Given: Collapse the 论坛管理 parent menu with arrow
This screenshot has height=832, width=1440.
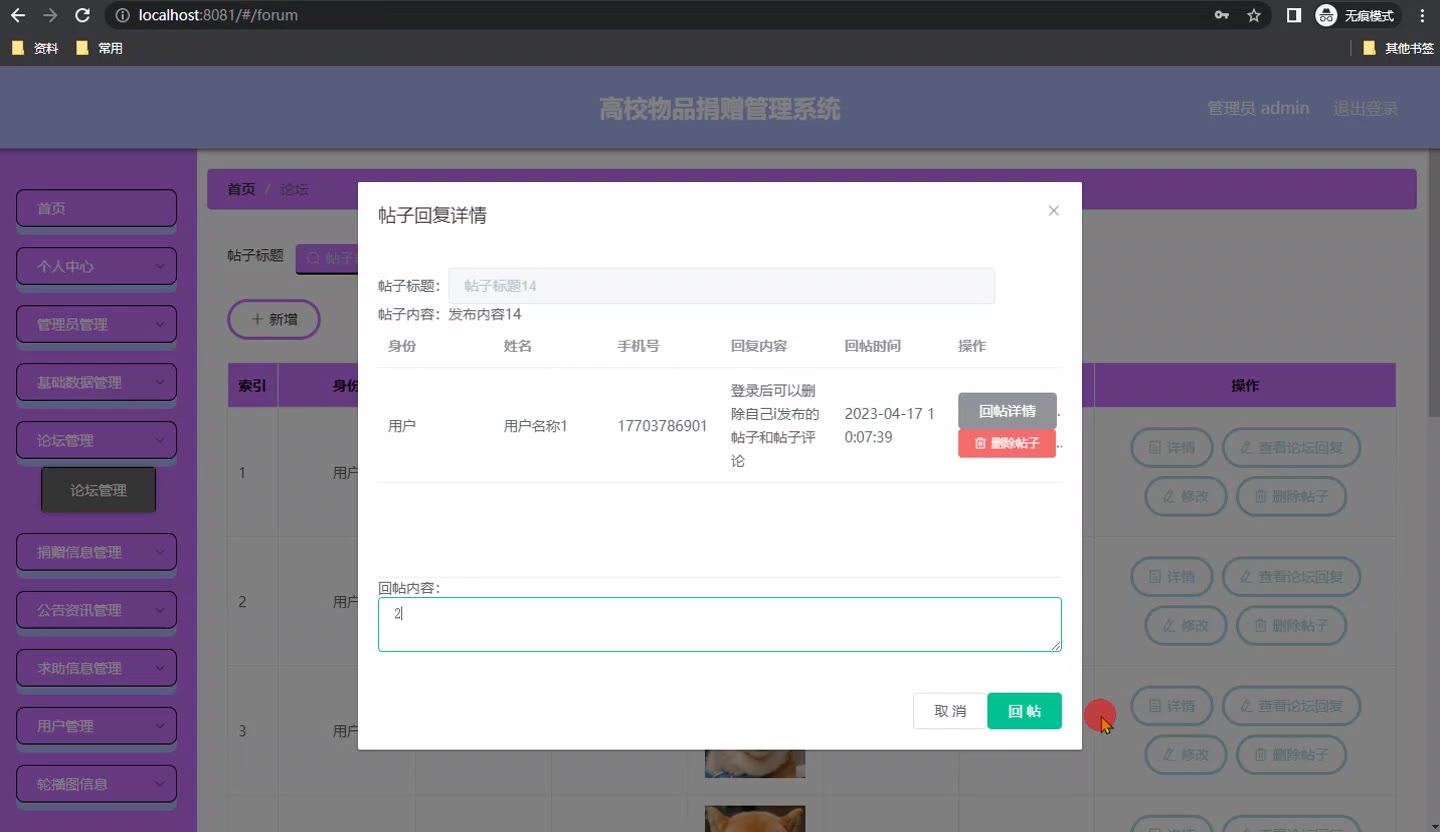Looking at the screenshot, I should click(160, 440).
